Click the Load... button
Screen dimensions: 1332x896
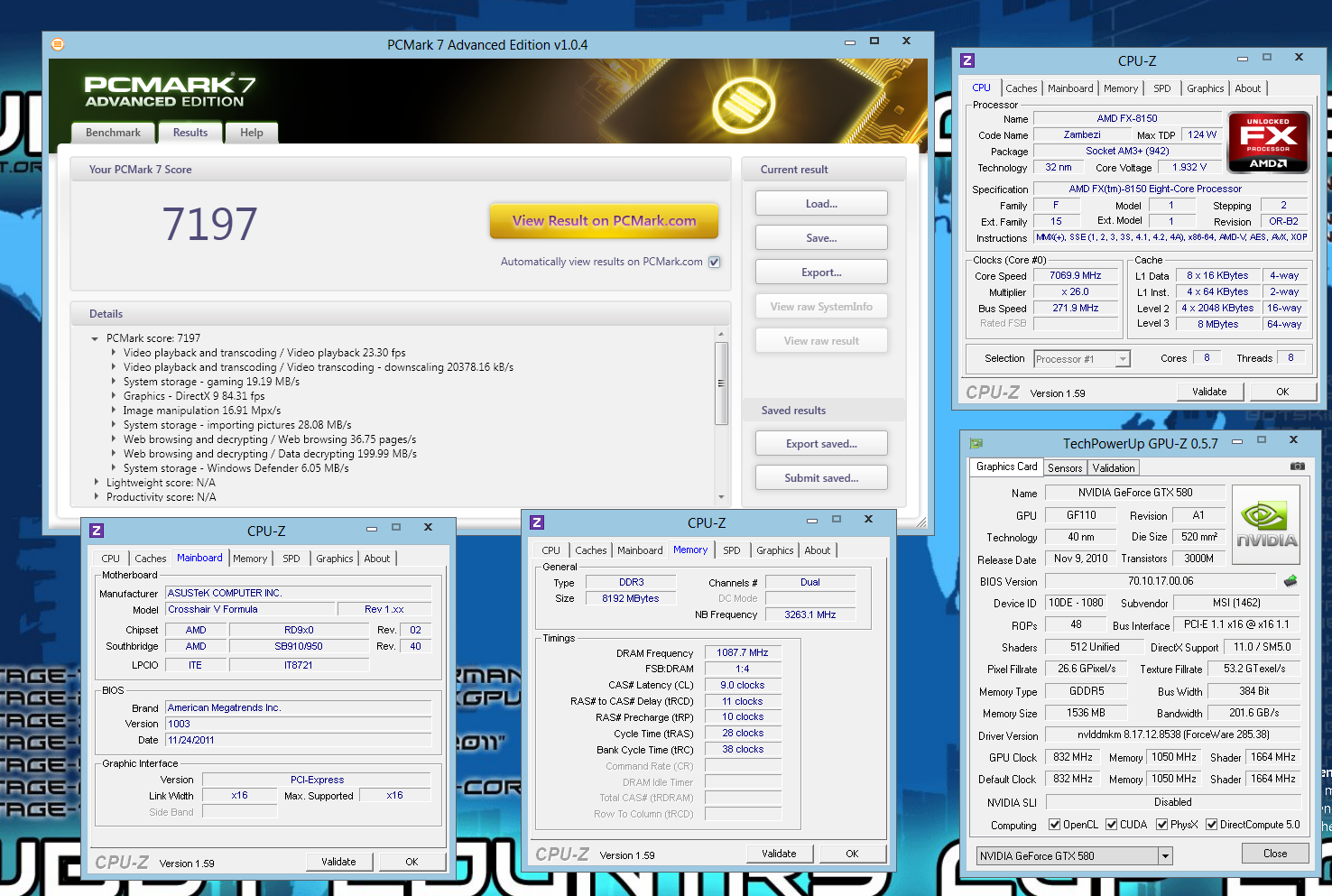(x=821, y=204)
